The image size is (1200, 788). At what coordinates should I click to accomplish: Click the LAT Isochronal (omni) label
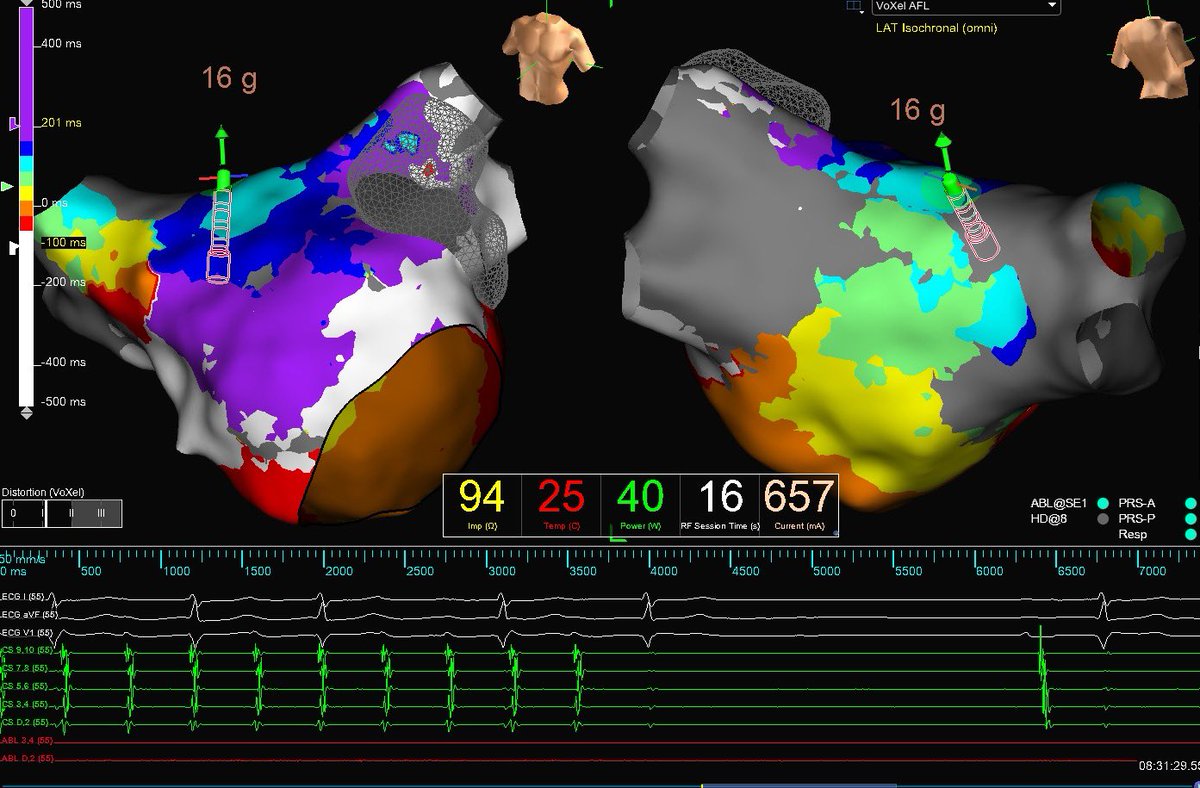point(937,28)
